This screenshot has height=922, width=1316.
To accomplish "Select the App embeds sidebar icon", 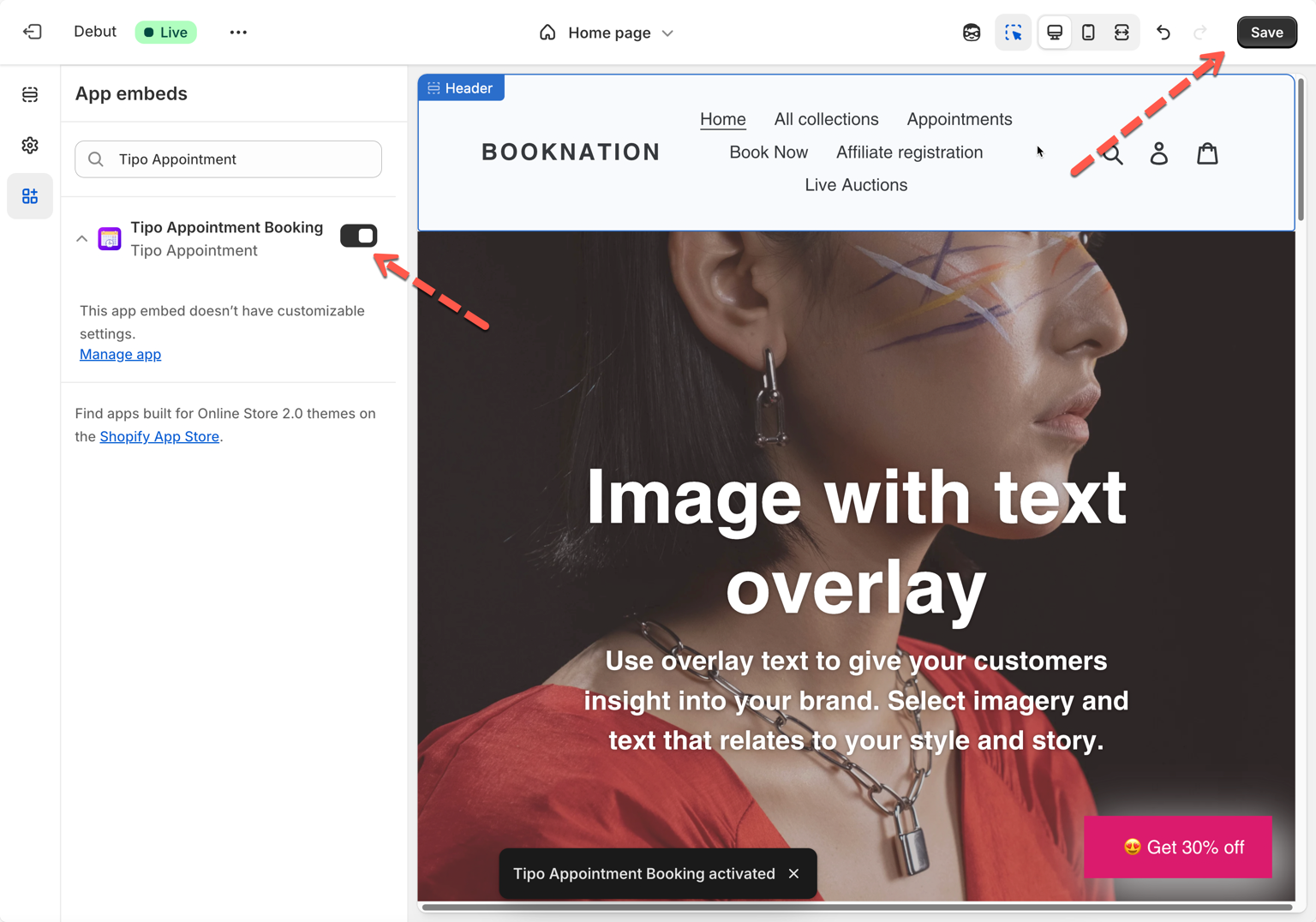I will [x=30, y=196].
